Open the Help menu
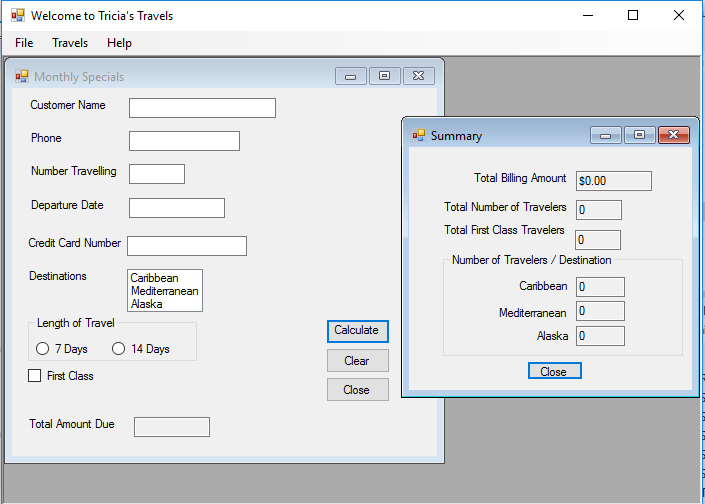The height and width of the screenshot is (504, 705). click(x=119, y=43)
